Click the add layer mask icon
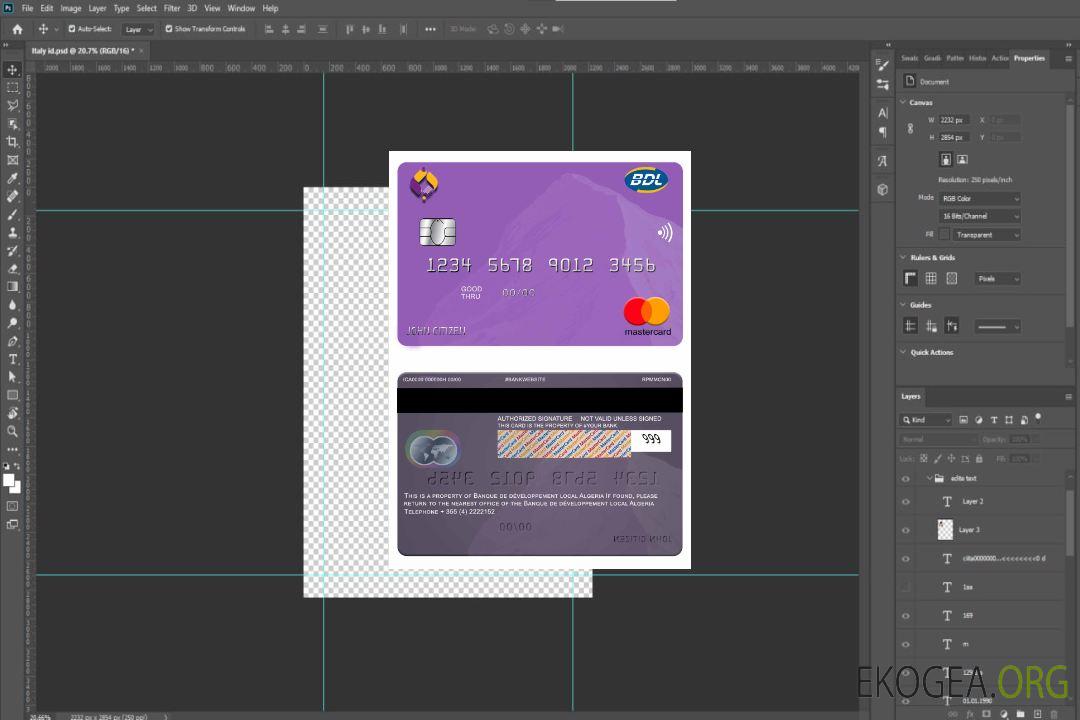Screen dimensions: 1080x720 click(x=986, y=714)
